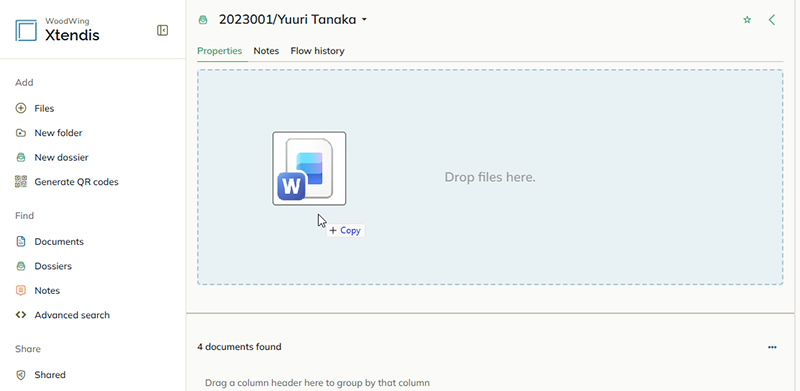The image size is (800, 391).
Task: Click the Files link under Add
Action: pyautogui.click(x=44, y=108)
